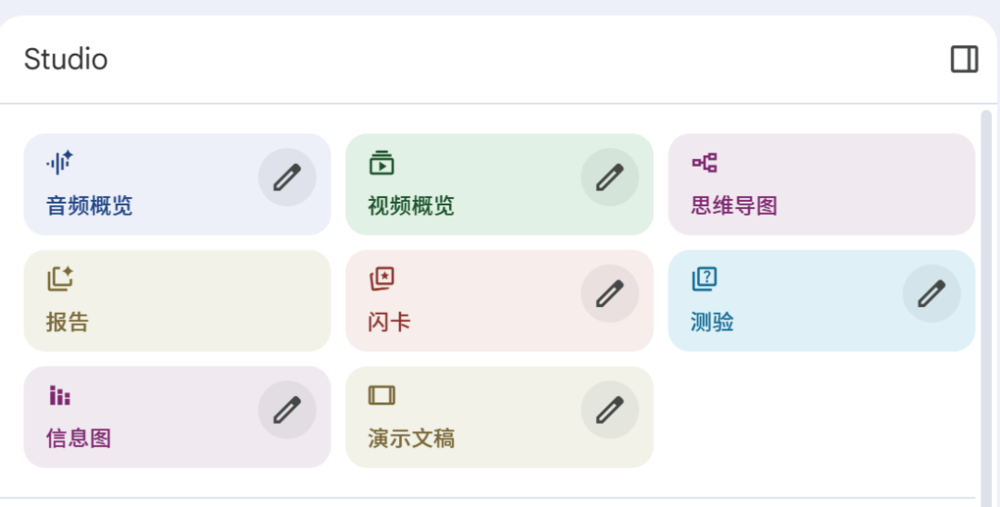Viewport: 1000px width, 507px height.
Task: Click the infographic bar chart icon
Action: [60, 395]
